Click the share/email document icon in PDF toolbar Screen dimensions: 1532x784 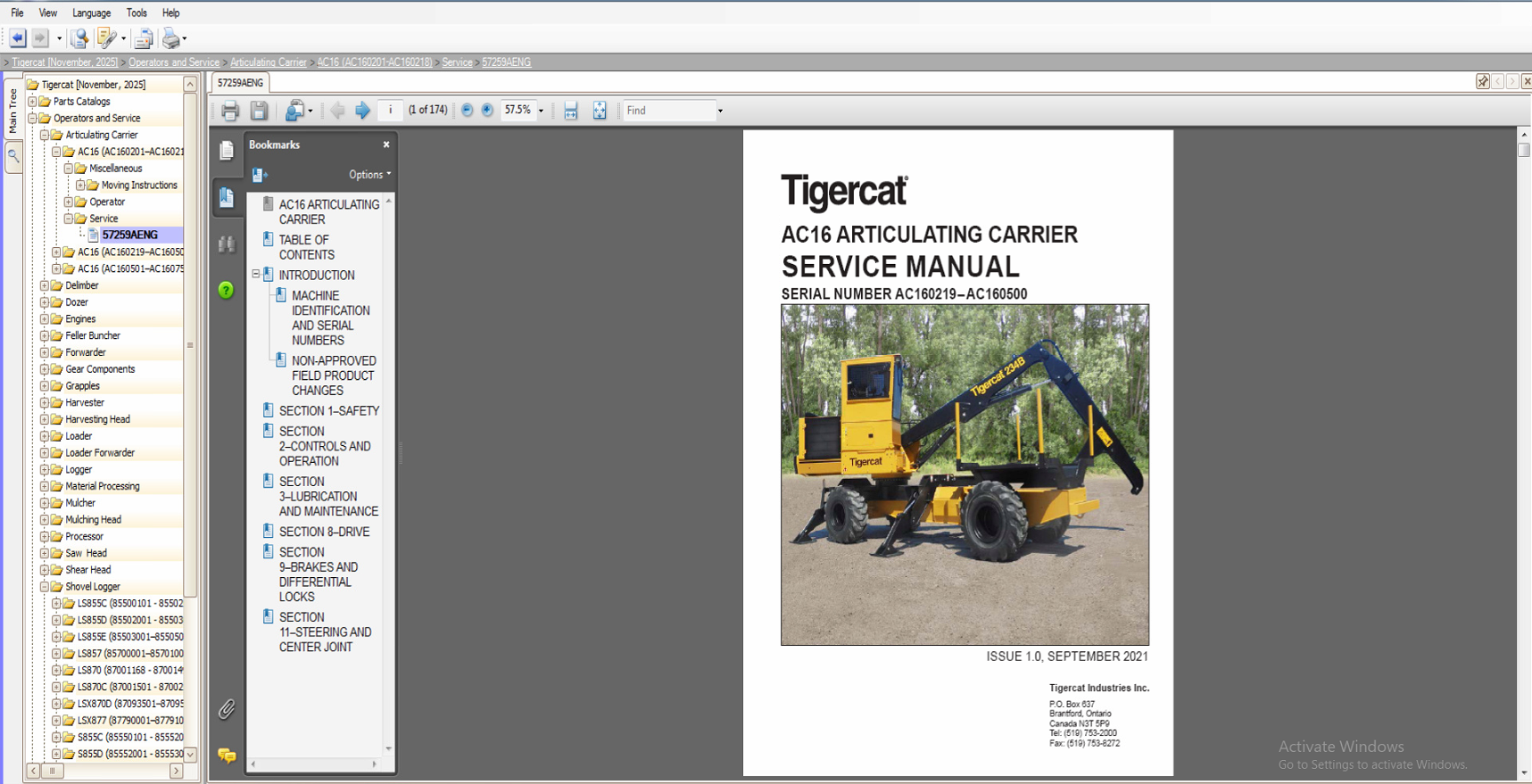[294, 111]
